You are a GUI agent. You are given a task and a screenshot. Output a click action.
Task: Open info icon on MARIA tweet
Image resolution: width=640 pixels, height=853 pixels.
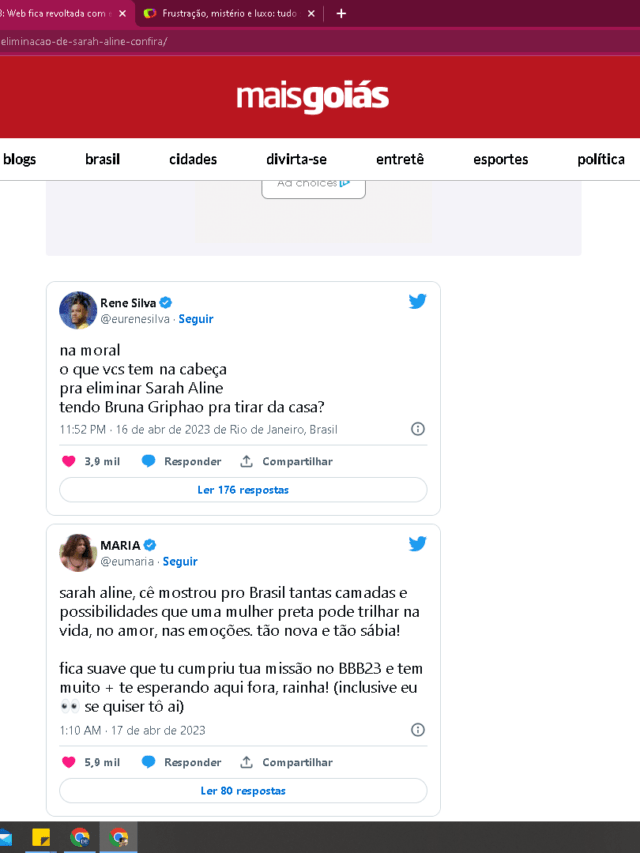417,730
